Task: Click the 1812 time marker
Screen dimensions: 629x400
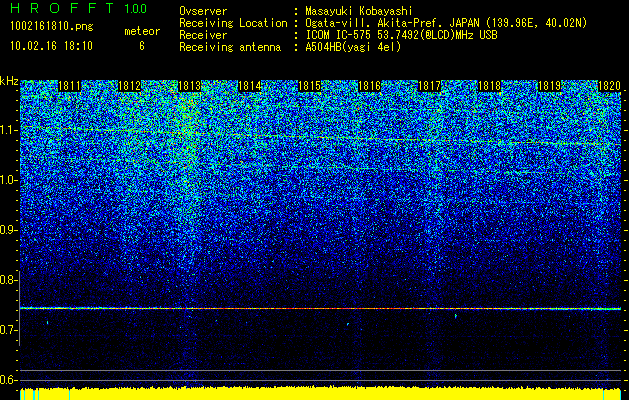Action: (x=130, y=86)
